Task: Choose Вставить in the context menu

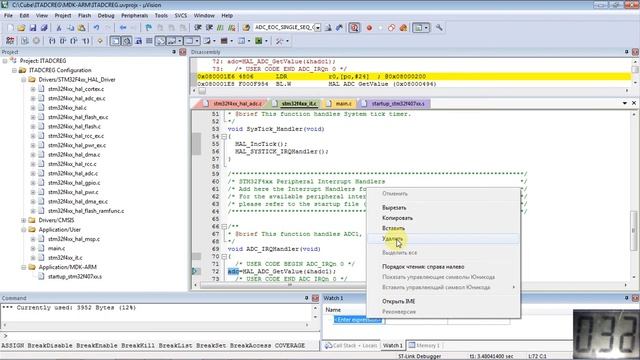Action: click(444, 229)
